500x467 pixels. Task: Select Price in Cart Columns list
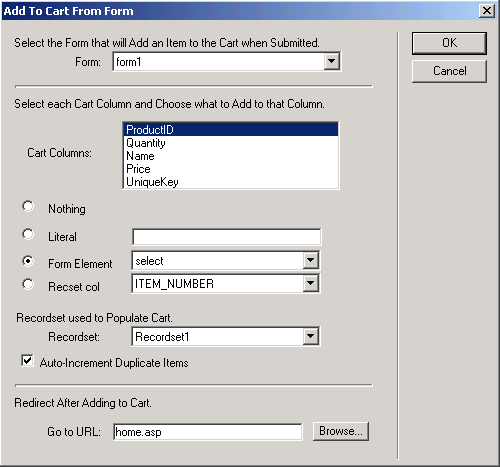pos(231,169)
